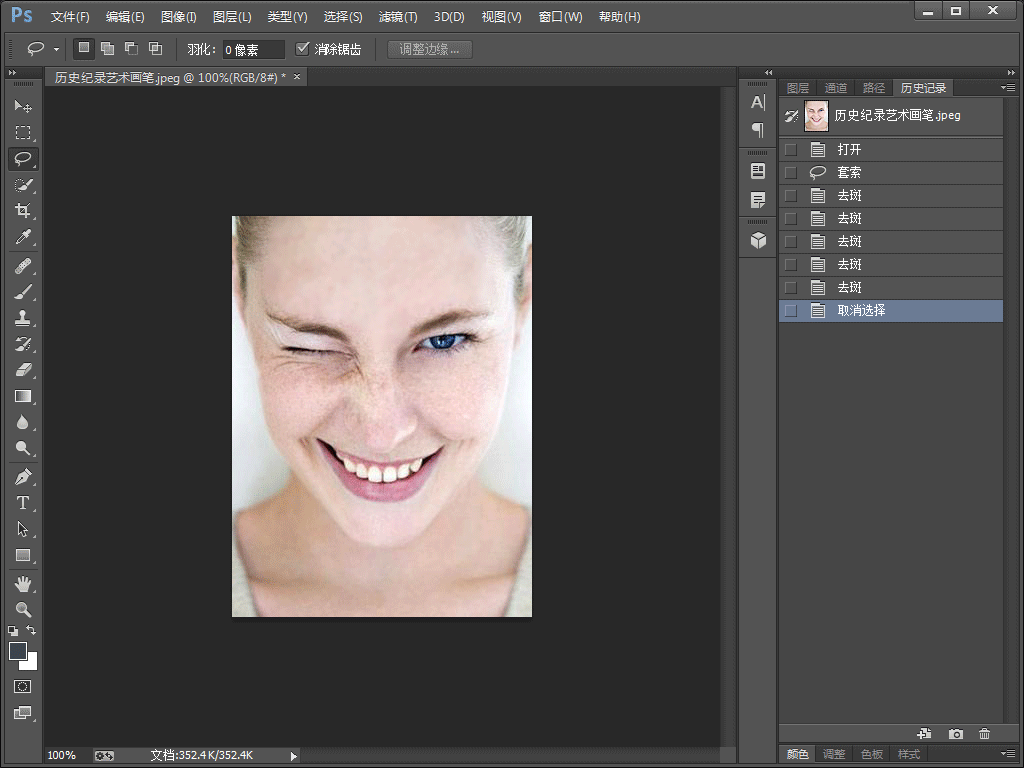This screenshot has height=768, width=1024.
Task: Click the 羽化 feather input field
Action: pyautogui.click(x=253, y=50)
